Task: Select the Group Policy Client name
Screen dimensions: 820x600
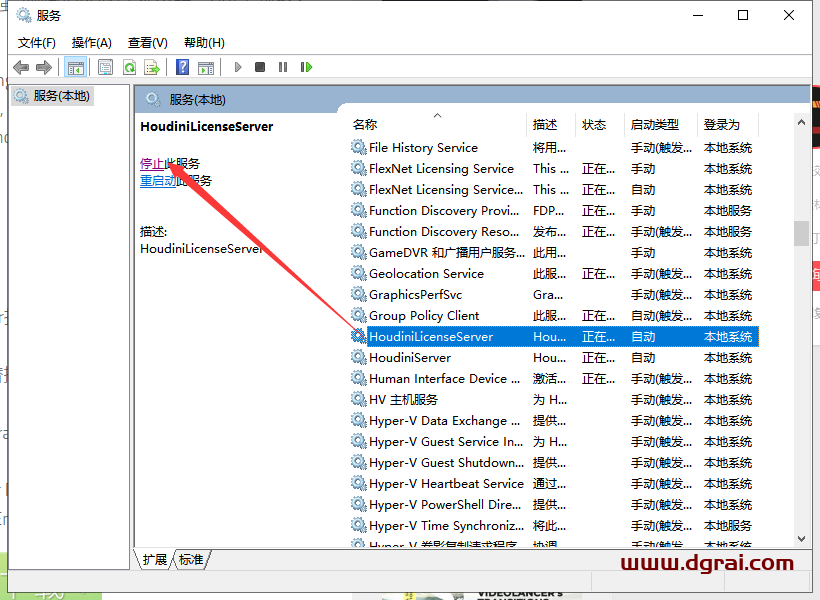Action: pos(424,315)
